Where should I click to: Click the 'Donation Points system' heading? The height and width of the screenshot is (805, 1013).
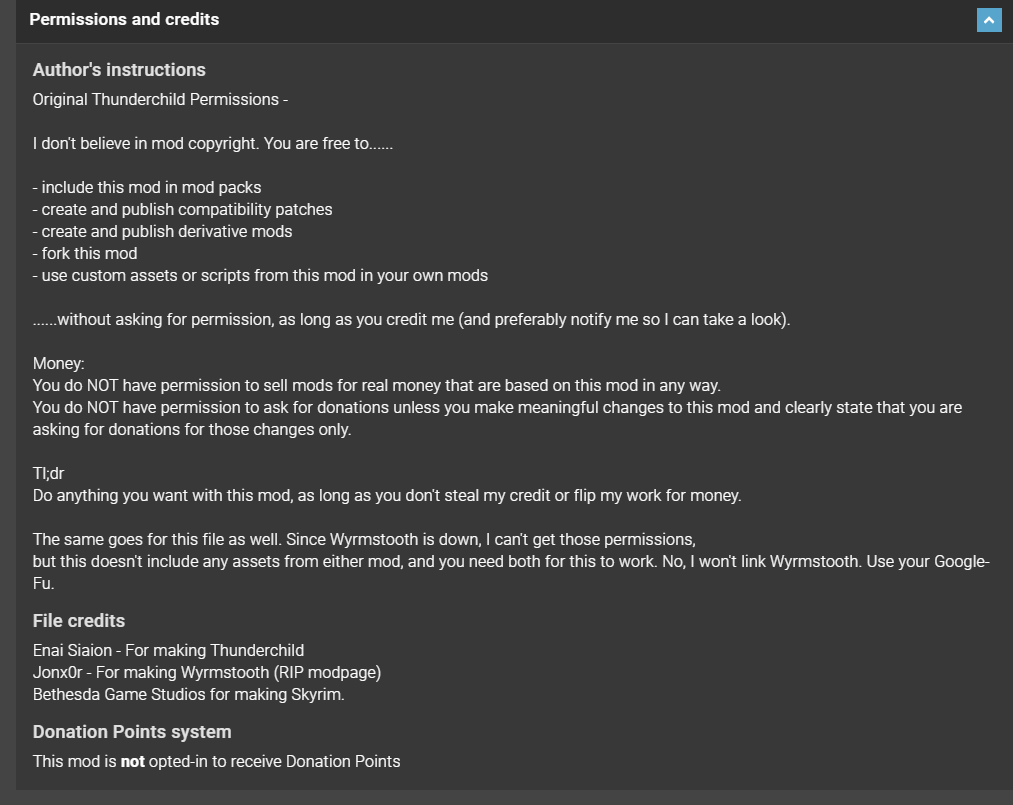[132, 732]
